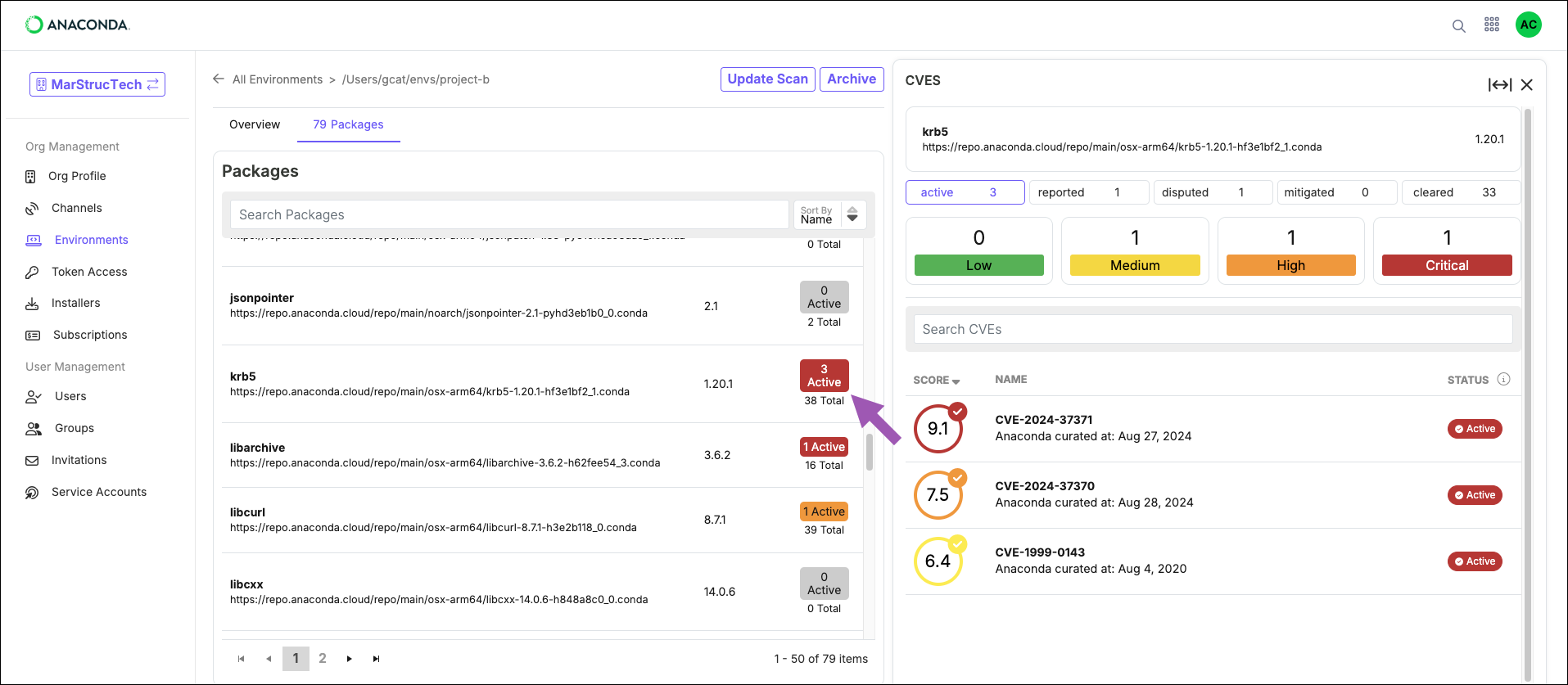Go to first page of packages
This screenshot has height=685, width=1568.
(241, 659)
